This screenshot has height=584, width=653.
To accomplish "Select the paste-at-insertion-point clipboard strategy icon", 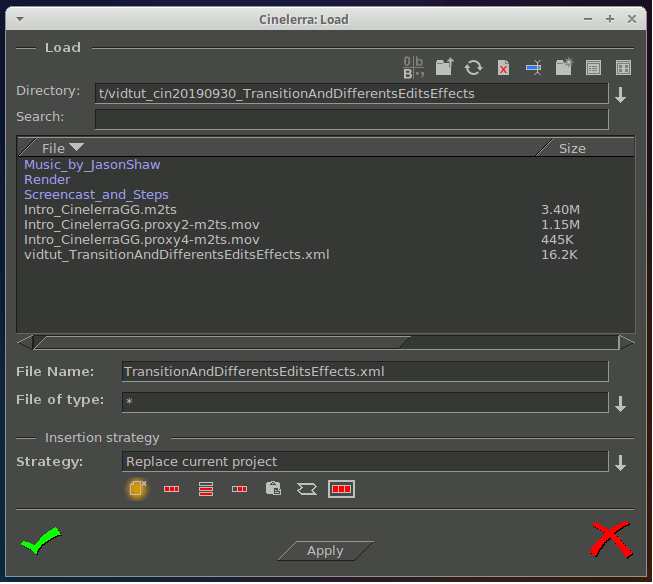I will [x=273, y=489].
